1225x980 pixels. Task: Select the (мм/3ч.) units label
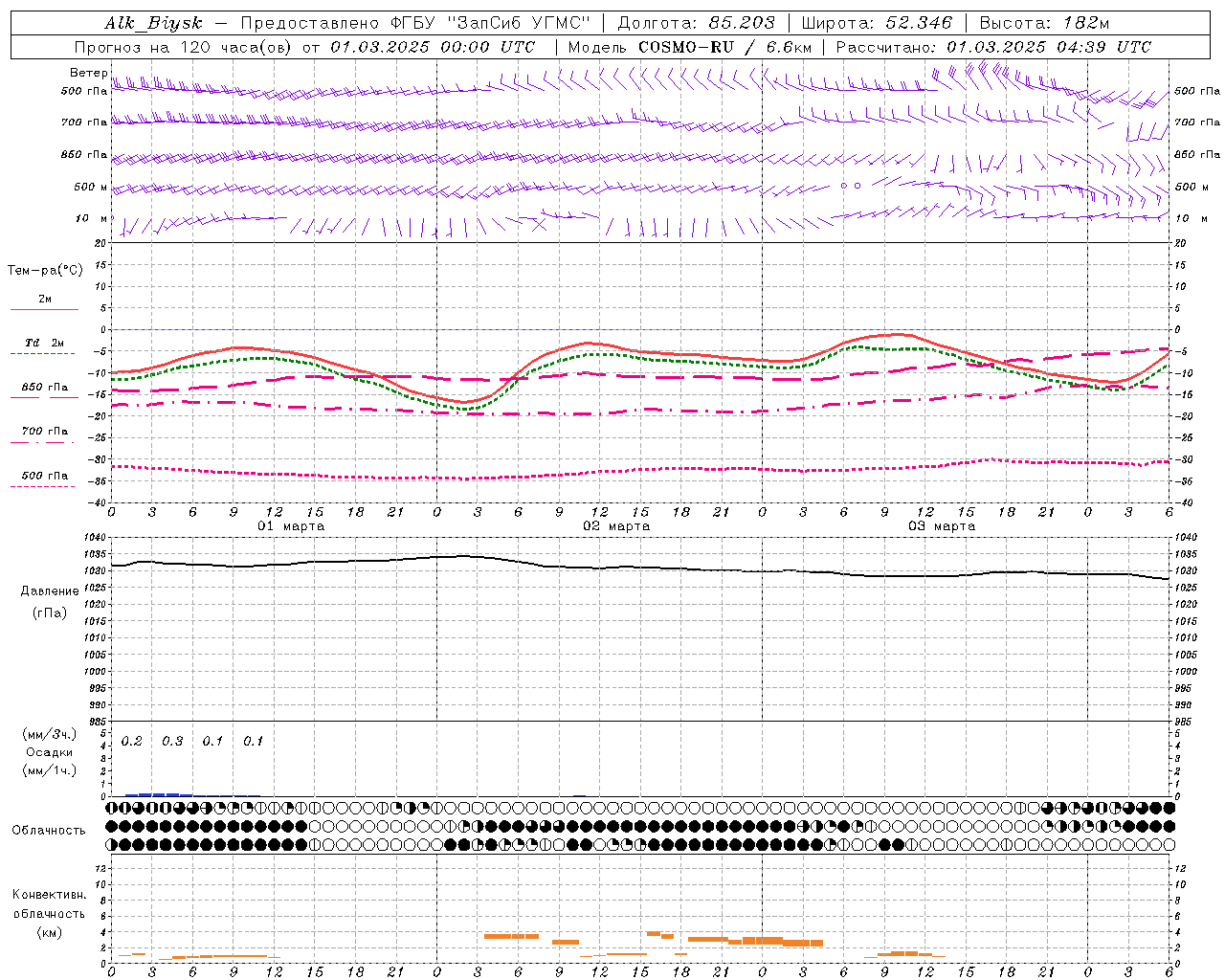(x=49, y=734)
